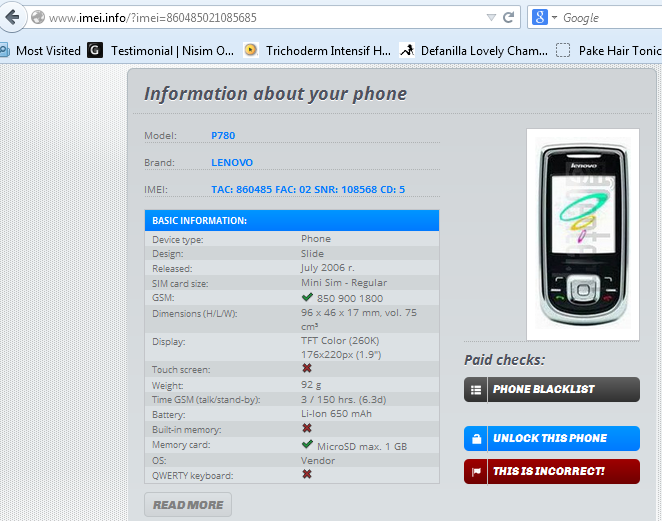Click the green Memory card check mark
This screenshot has height=521, width=662.
click(307, 445)
